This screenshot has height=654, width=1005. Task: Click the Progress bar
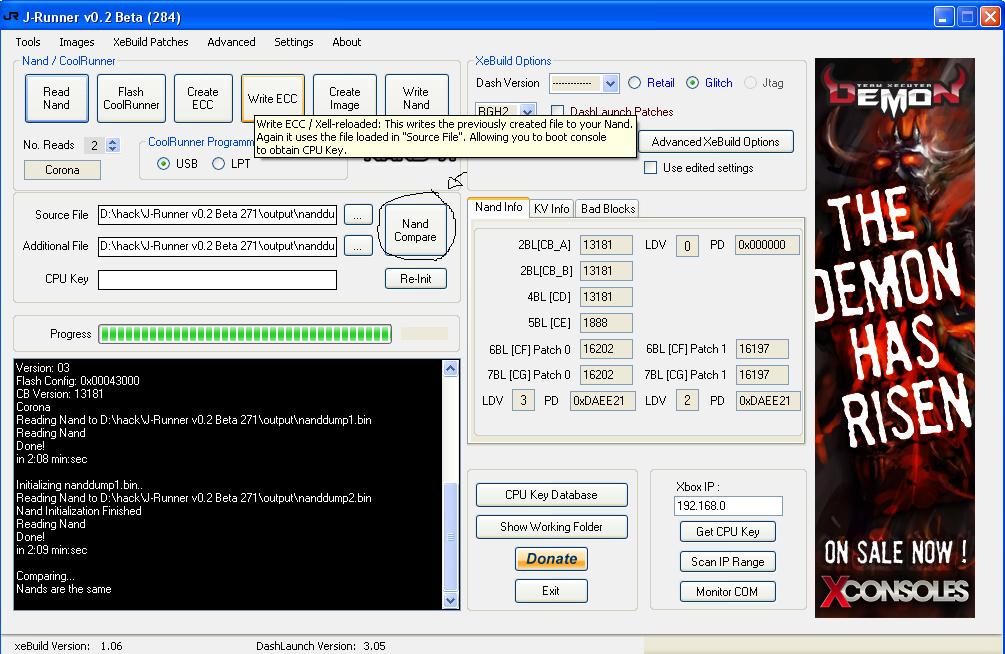click(245, 333)
